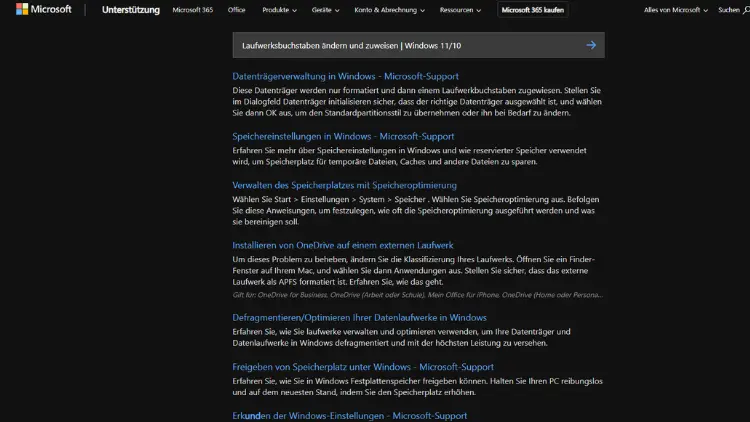Viewport: 750px width, 422px height.
Task: Open Speichereinstellungen in Windows result
Action: point(343,136)
